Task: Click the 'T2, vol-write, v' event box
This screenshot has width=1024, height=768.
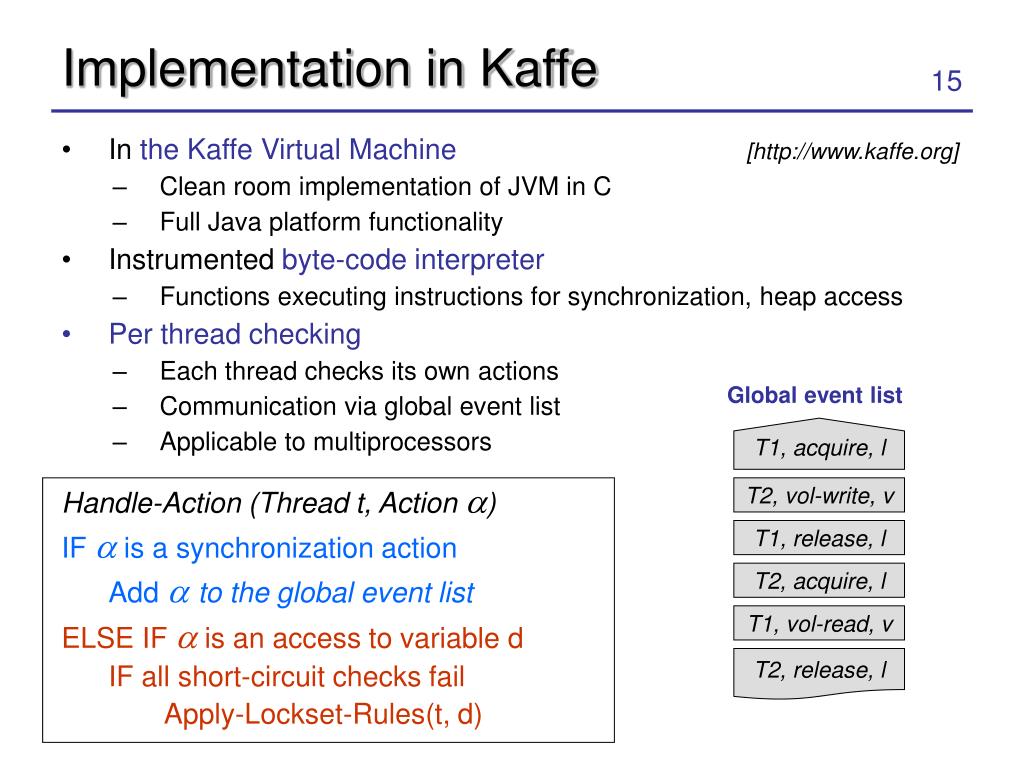Action: point(819,496)
